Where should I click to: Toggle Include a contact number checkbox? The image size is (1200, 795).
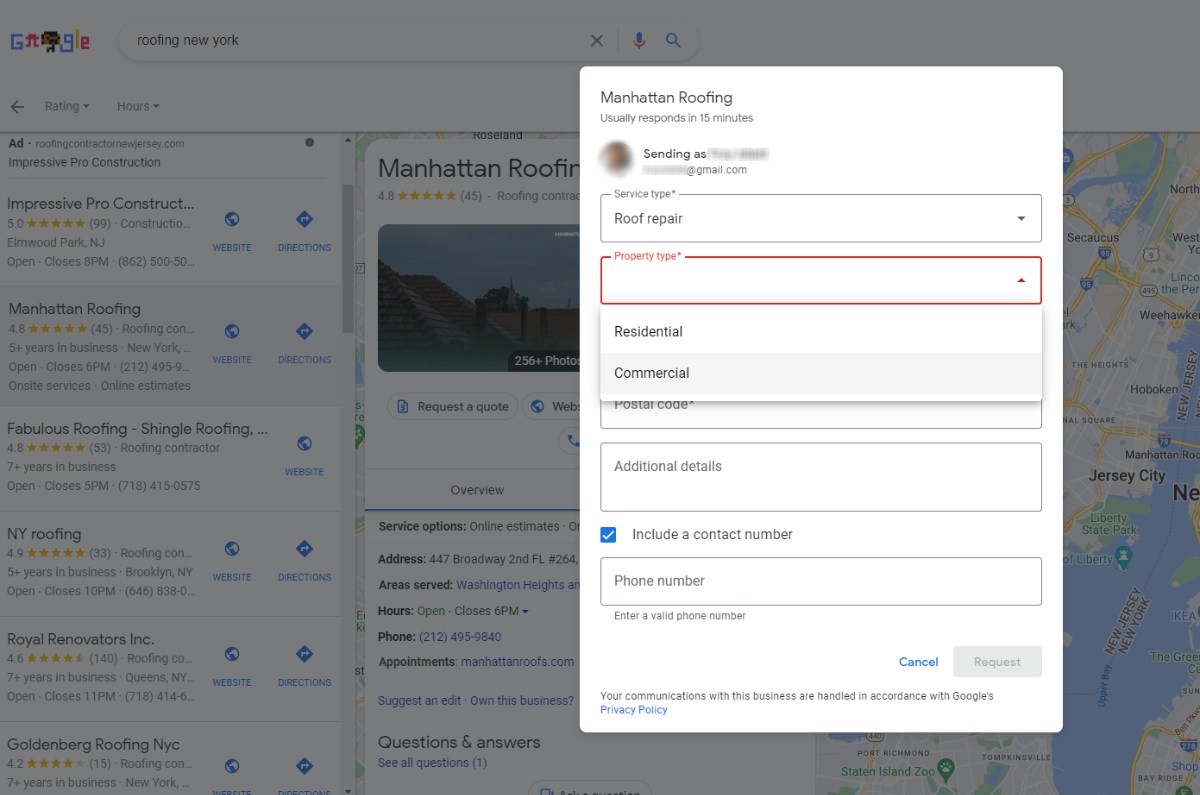point(608,535)
